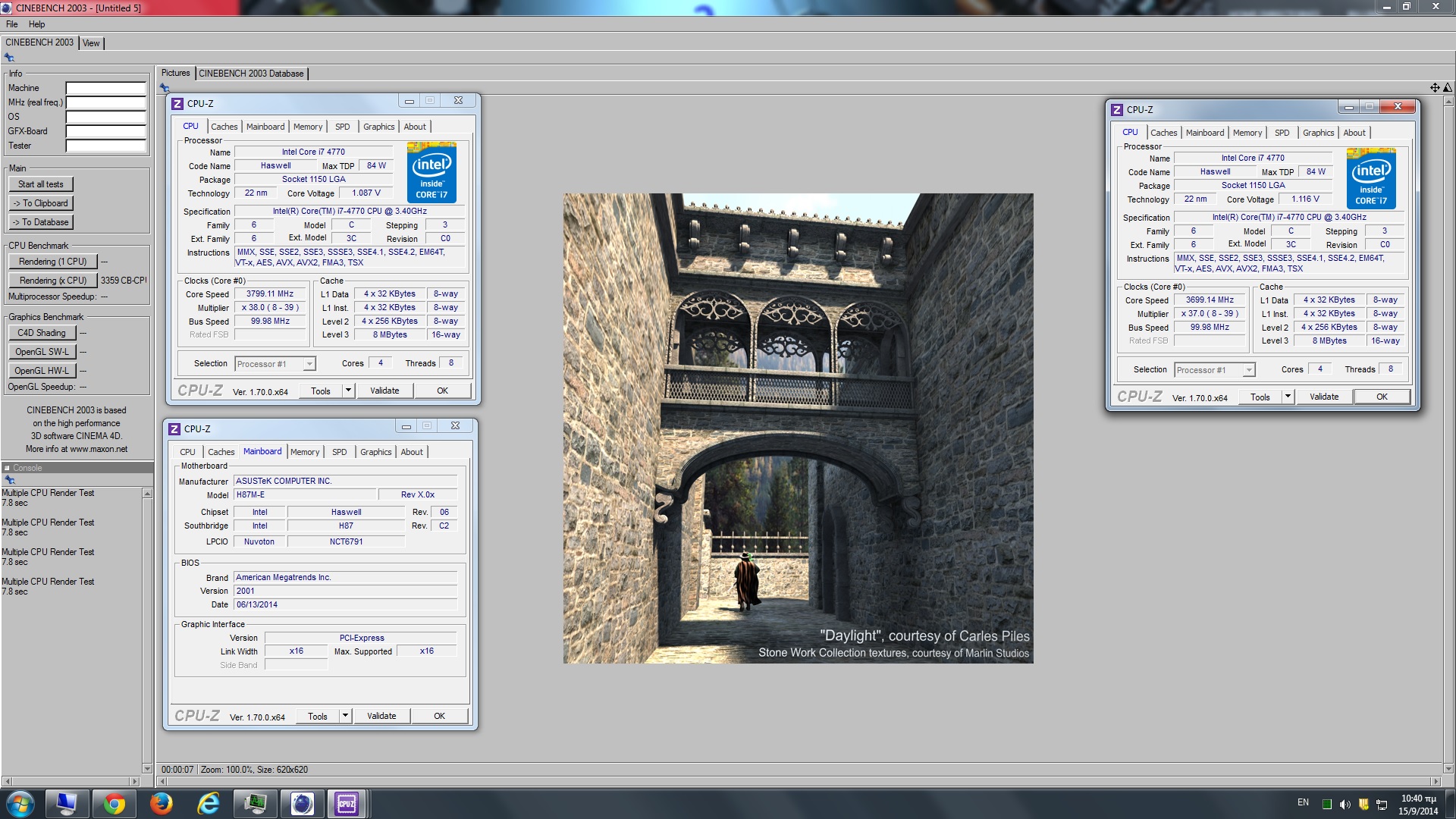Click the 06/13/2014 BIOS date value
Screen dimensions: 1456x819
point(345,604)
